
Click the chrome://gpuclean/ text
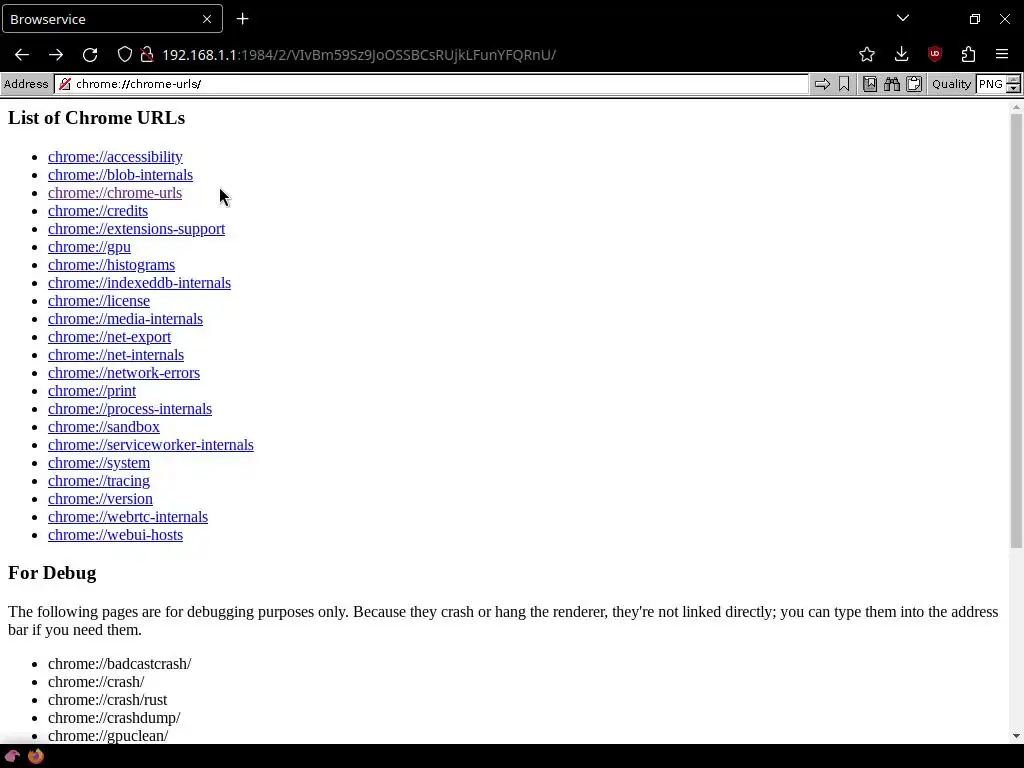[108, 735]
